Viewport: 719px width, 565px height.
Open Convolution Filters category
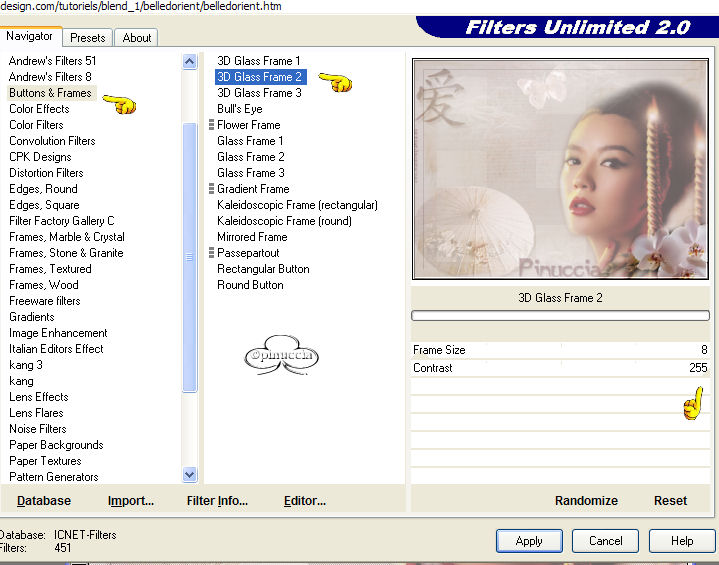tap(52, 141)
